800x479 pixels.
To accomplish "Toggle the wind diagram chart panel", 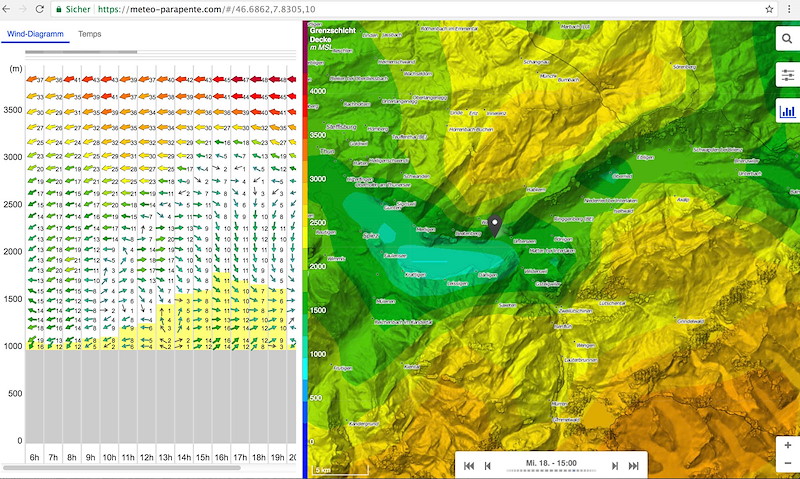I will pyautogui.click(x=787, y=111).
